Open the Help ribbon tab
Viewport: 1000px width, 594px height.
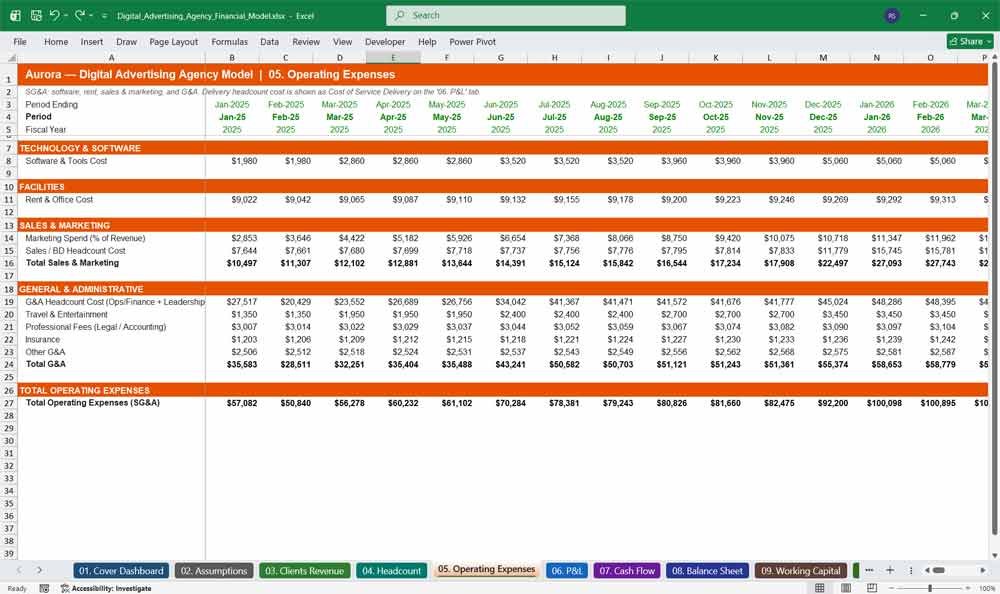pos(427,41)
